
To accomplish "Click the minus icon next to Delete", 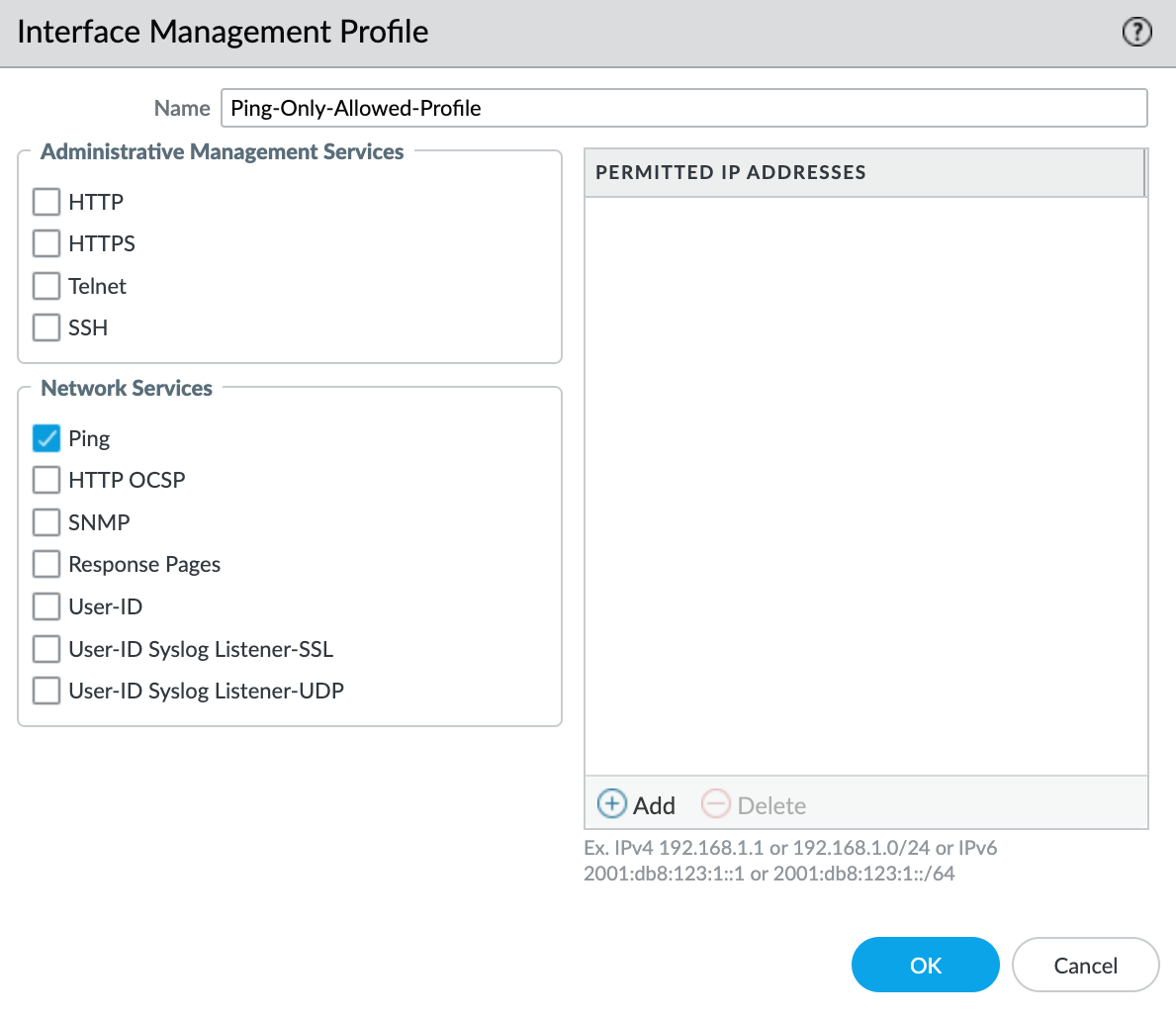I will (x=715, y=804).
